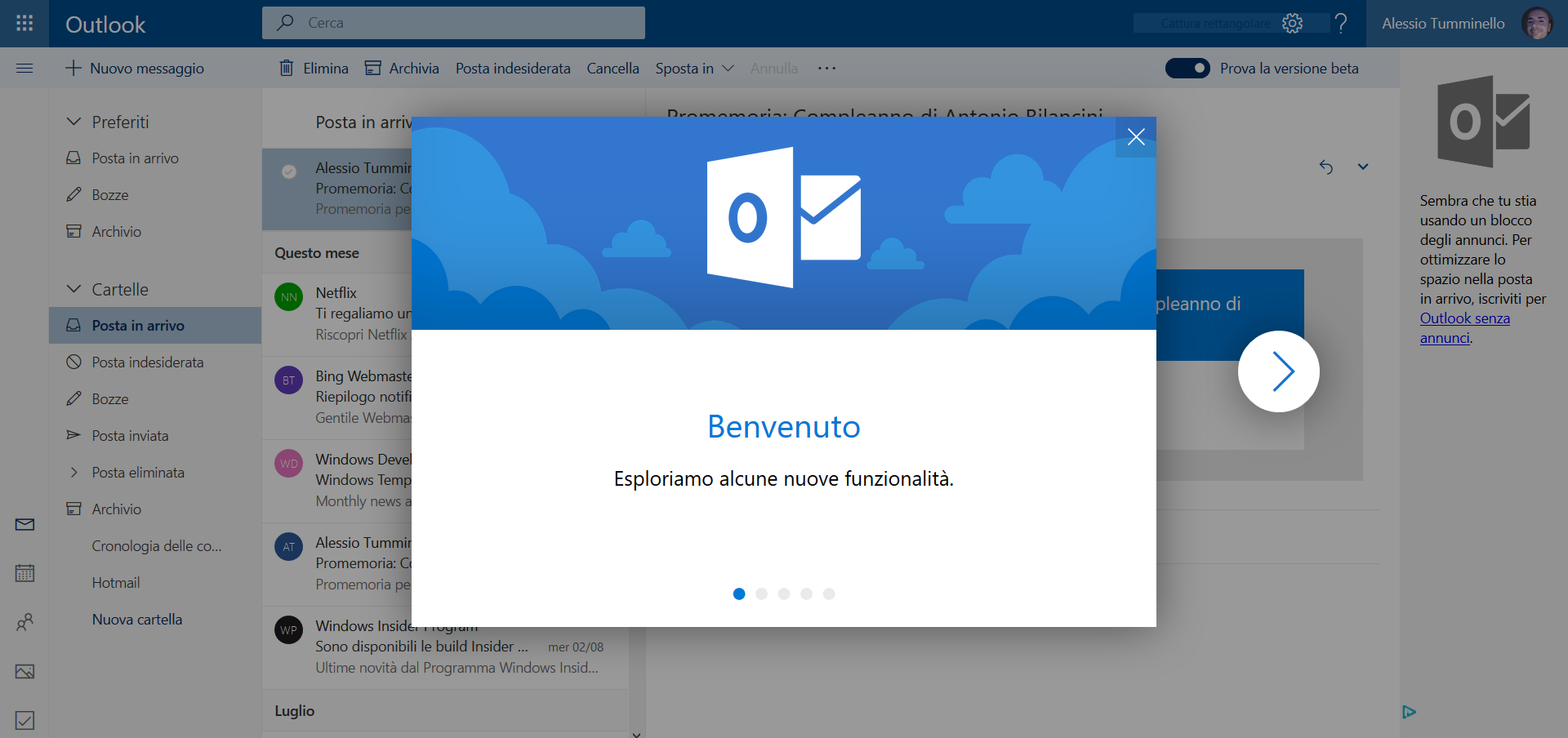Click the plus icon for Nuovo messaggio
The width and height of the screenshot is (1568, 738).
click(73, 68)
